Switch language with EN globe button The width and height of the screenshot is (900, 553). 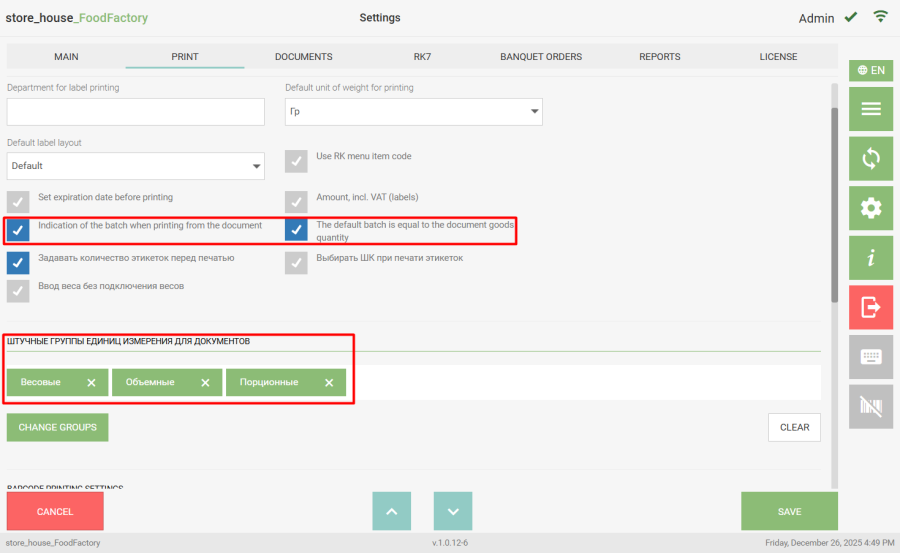point(870,70)
